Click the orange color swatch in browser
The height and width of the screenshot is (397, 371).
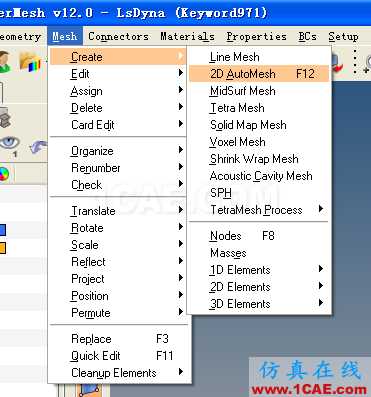tap(3, 248)
